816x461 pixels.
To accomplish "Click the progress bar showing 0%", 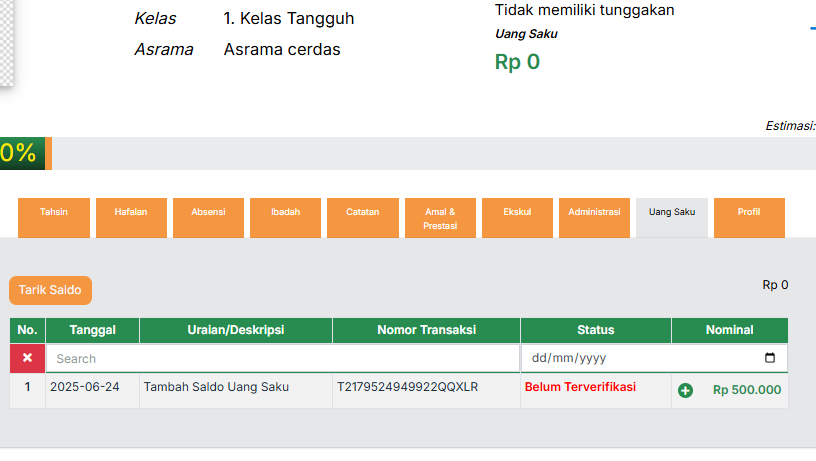I will (26, 153).
